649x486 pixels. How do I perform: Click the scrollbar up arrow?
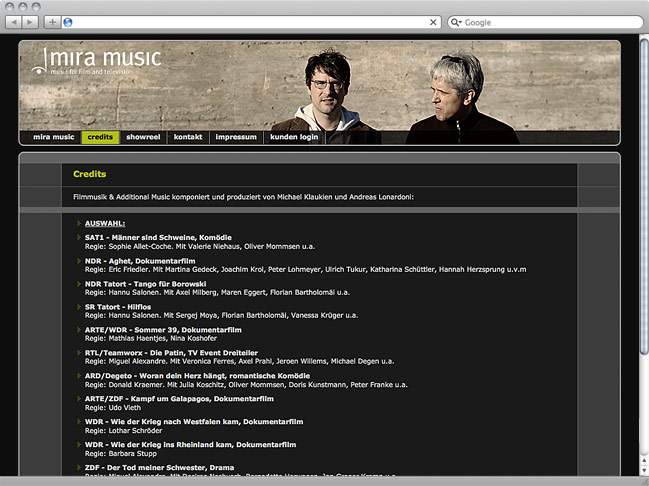coord(644,460)
